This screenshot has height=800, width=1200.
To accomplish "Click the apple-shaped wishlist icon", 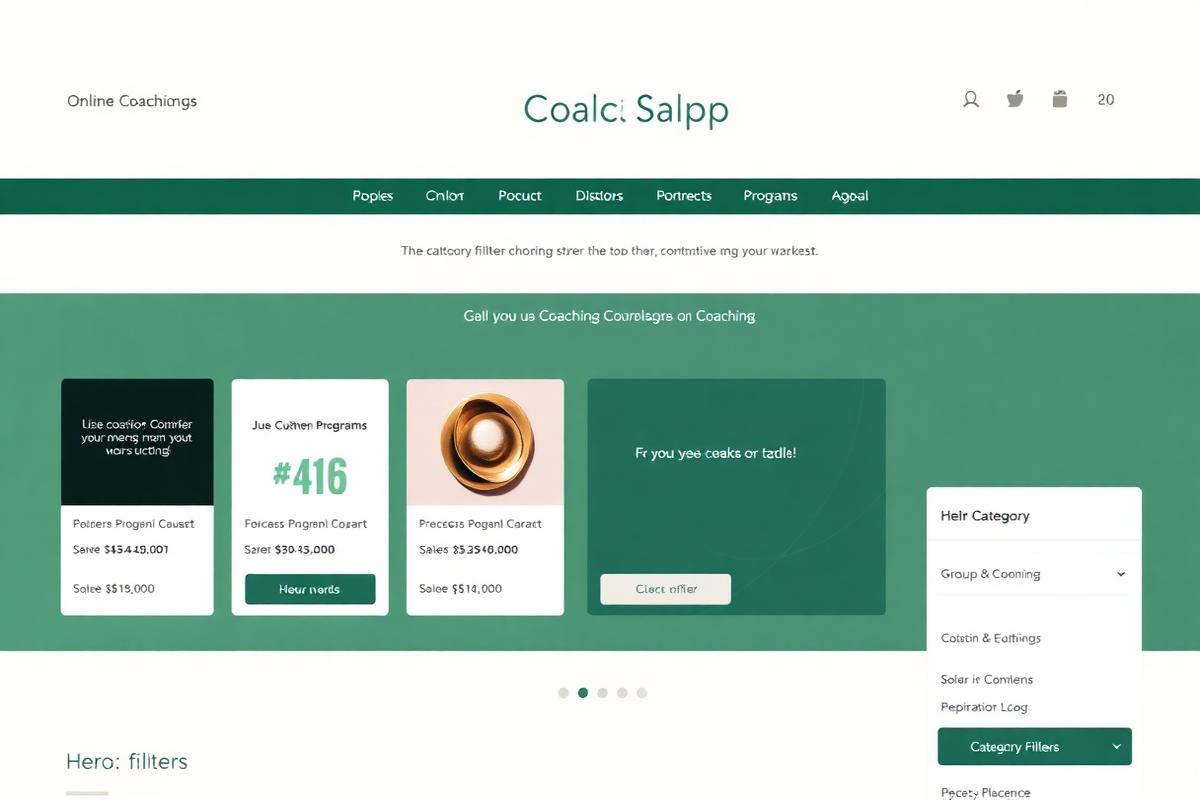I will [1015, 98].
